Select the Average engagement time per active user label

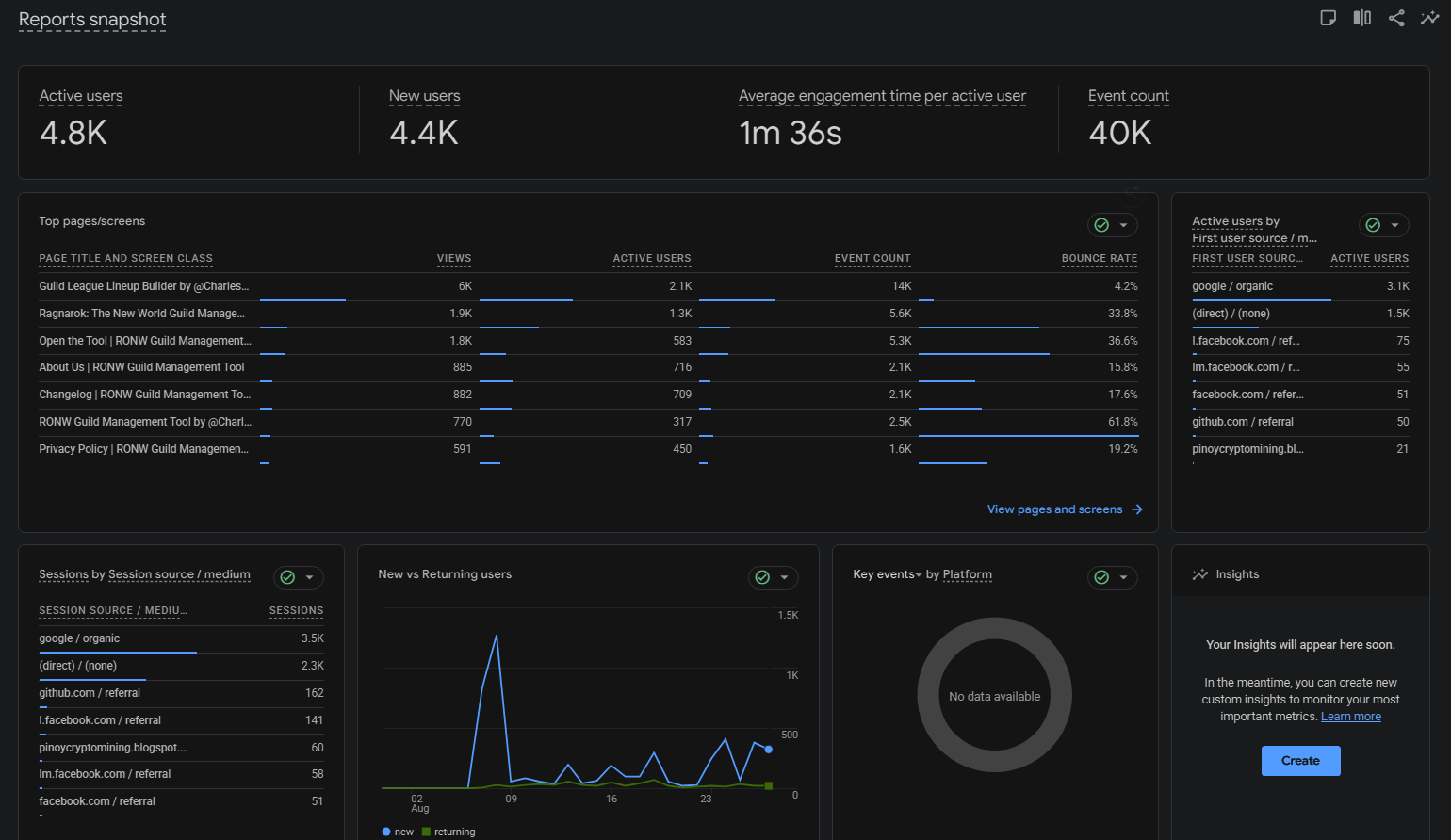[x=882, y=96]
